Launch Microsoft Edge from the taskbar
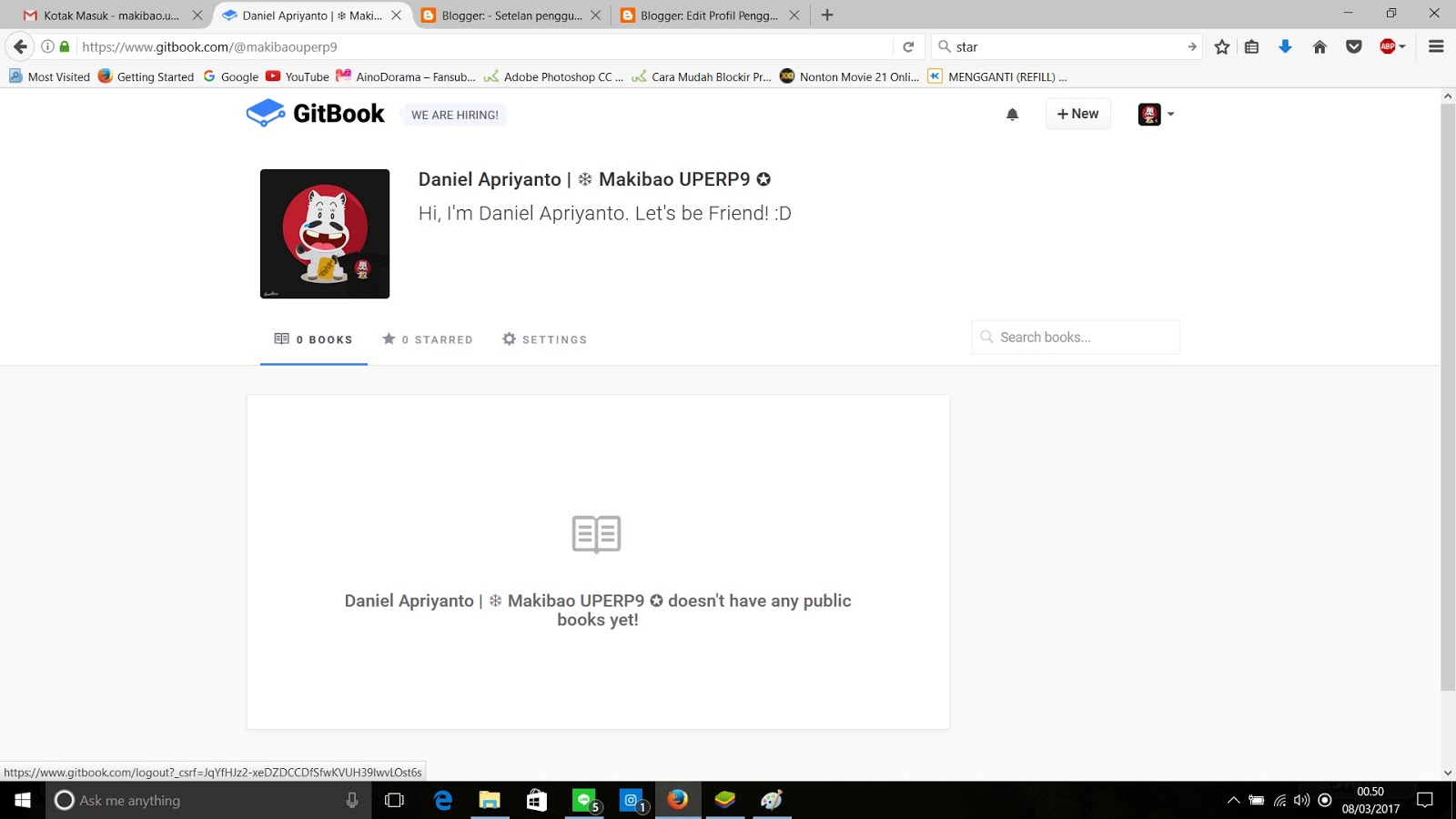Viewport: 1456px width, 819px height. coord(442,801)
